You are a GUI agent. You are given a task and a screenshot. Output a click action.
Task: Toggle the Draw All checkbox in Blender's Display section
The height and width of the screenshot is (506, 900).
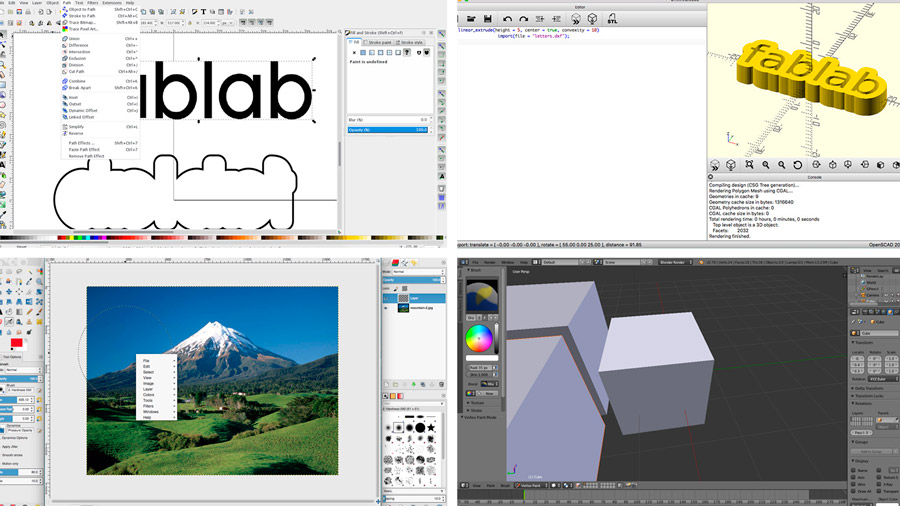(x=853, y=491)
